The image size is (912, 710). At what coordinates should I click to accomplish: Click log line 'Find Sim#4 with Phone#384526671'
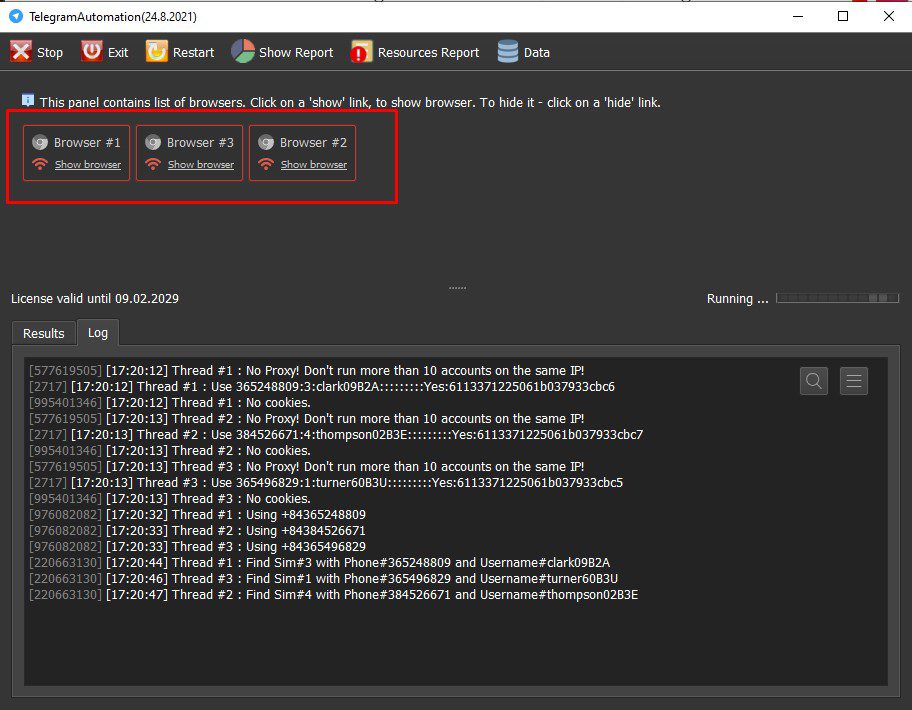333,594
